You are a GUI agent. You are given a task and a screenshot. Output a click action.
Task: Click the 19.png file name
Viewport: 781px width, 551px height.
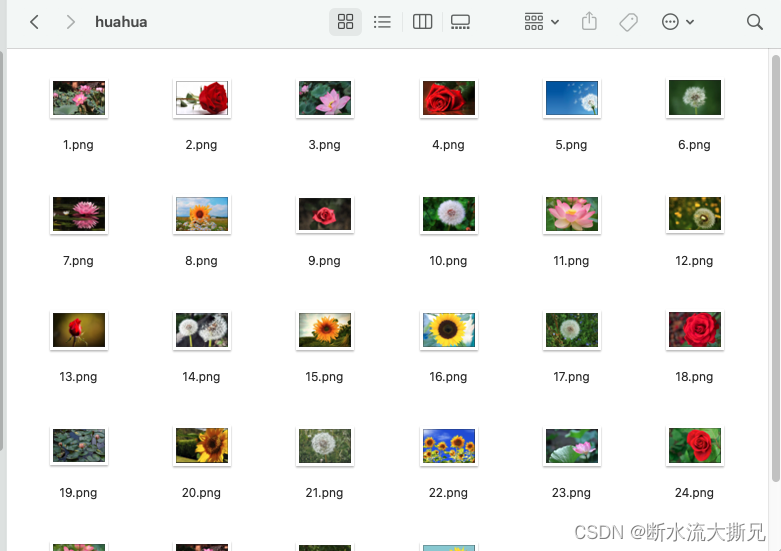(x=78, y=493)
